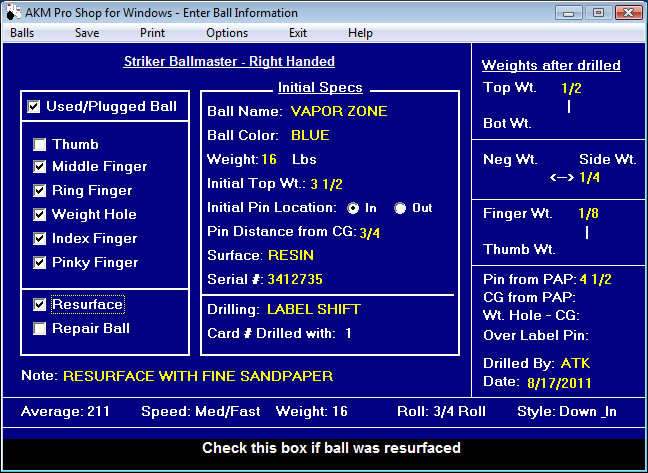Toggle the Resurface checkbox
Image resolution: width=648 pixels, height=473 pixels.
[40, 305]
